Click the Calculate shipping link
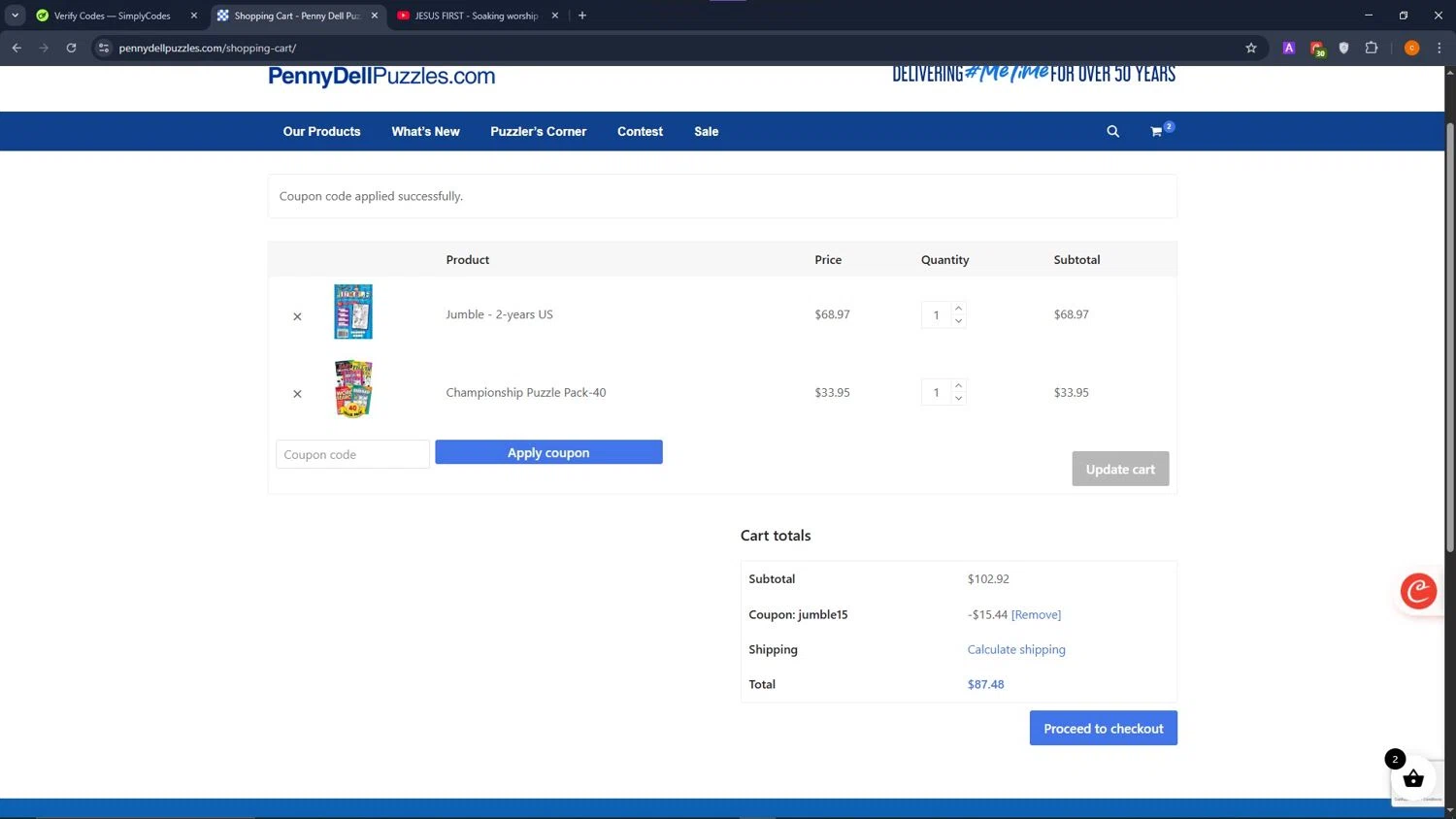 1016,649
